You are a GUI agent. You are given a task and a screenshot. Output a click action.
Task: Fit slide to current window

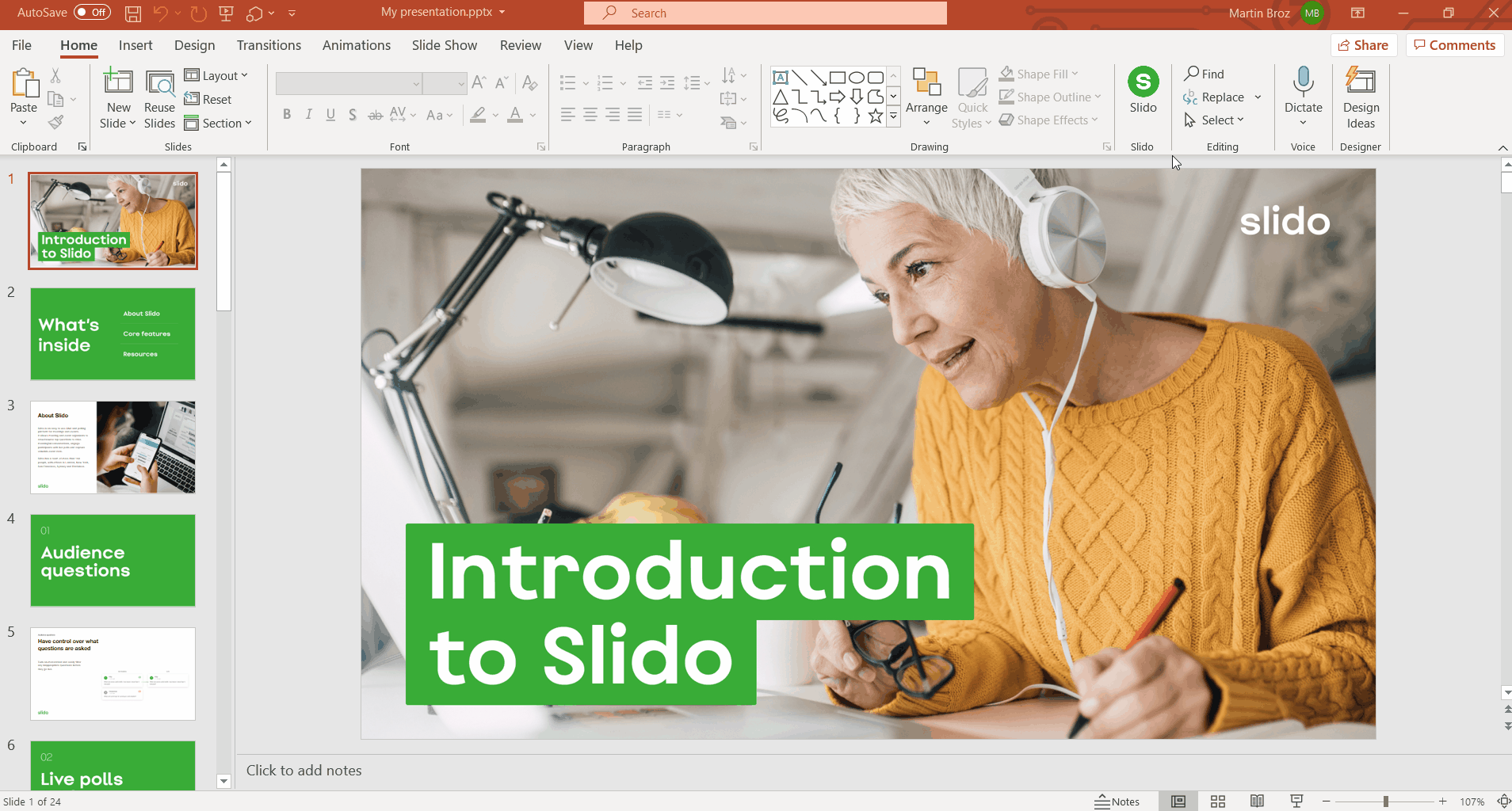[x=1503, y=801]
